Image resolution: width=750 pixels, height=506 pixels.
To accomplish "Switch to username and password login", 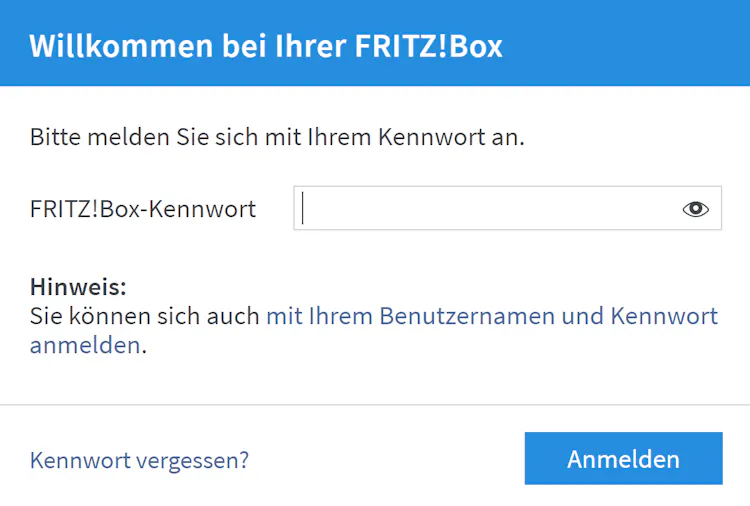I will (491, 316).
